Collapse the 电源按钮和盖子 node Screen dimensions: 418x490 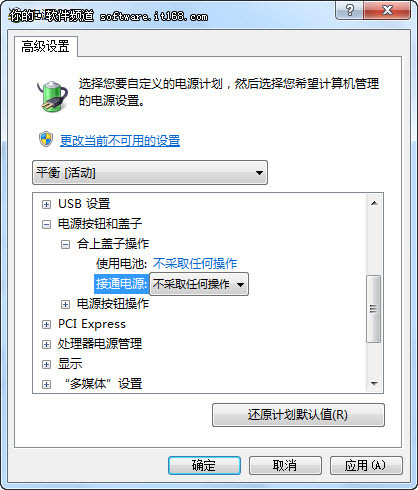[47, 224]
